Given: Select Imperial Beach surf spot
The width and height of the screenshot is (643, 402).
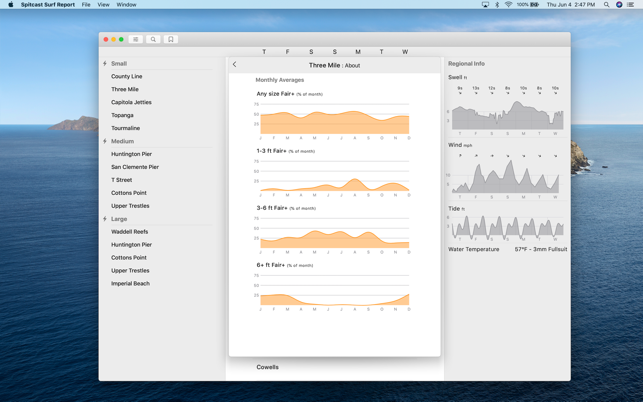Looking at the screenshot, I should (x=130, y=283).
